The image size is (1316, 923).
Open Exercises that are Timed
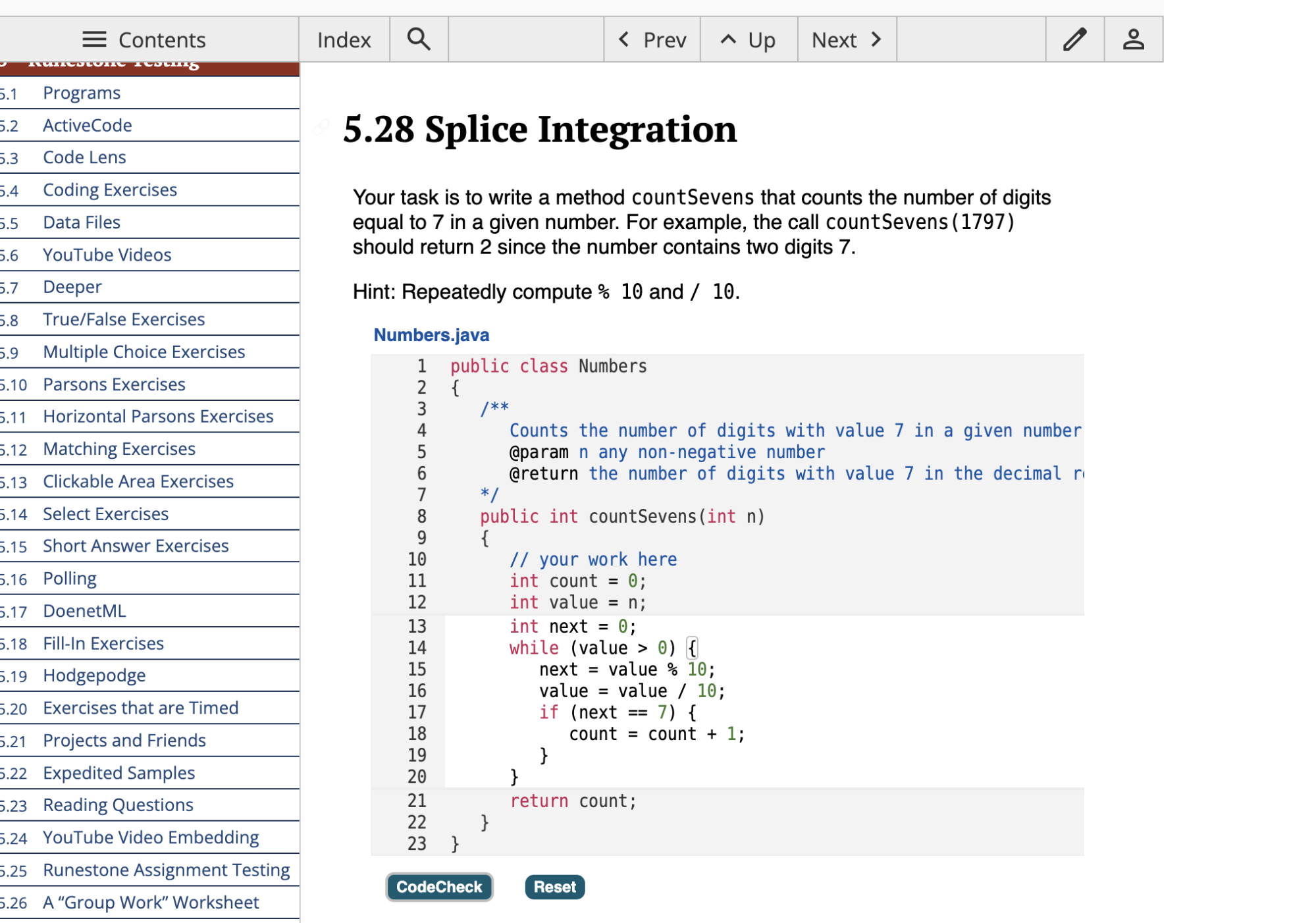tap(141, 708)
